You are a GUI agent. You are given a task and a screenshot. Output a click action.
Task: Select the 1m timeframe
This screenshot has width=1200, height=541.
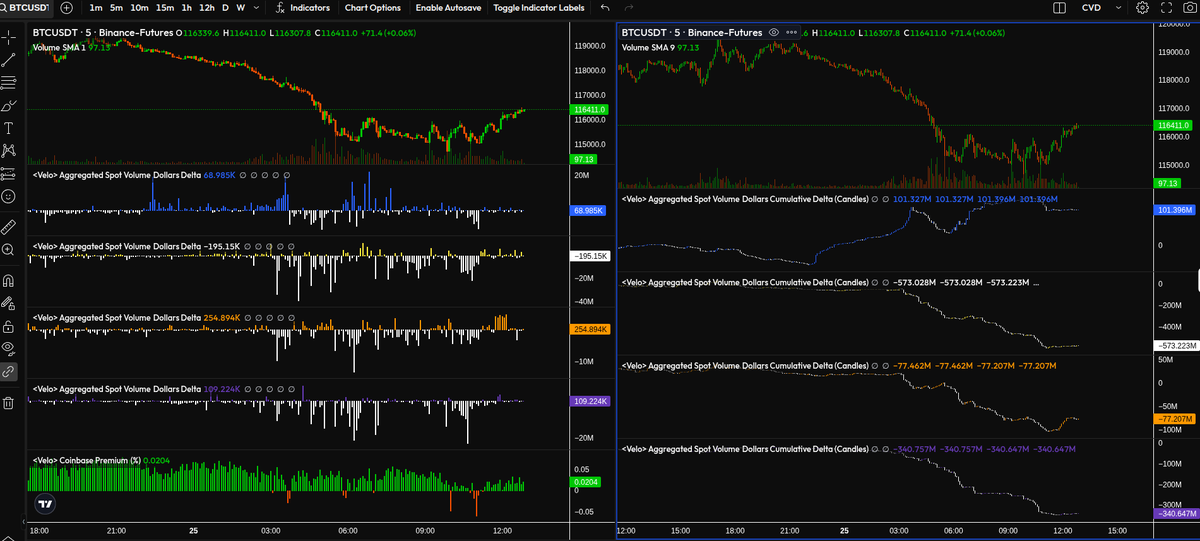coord(95,7)
